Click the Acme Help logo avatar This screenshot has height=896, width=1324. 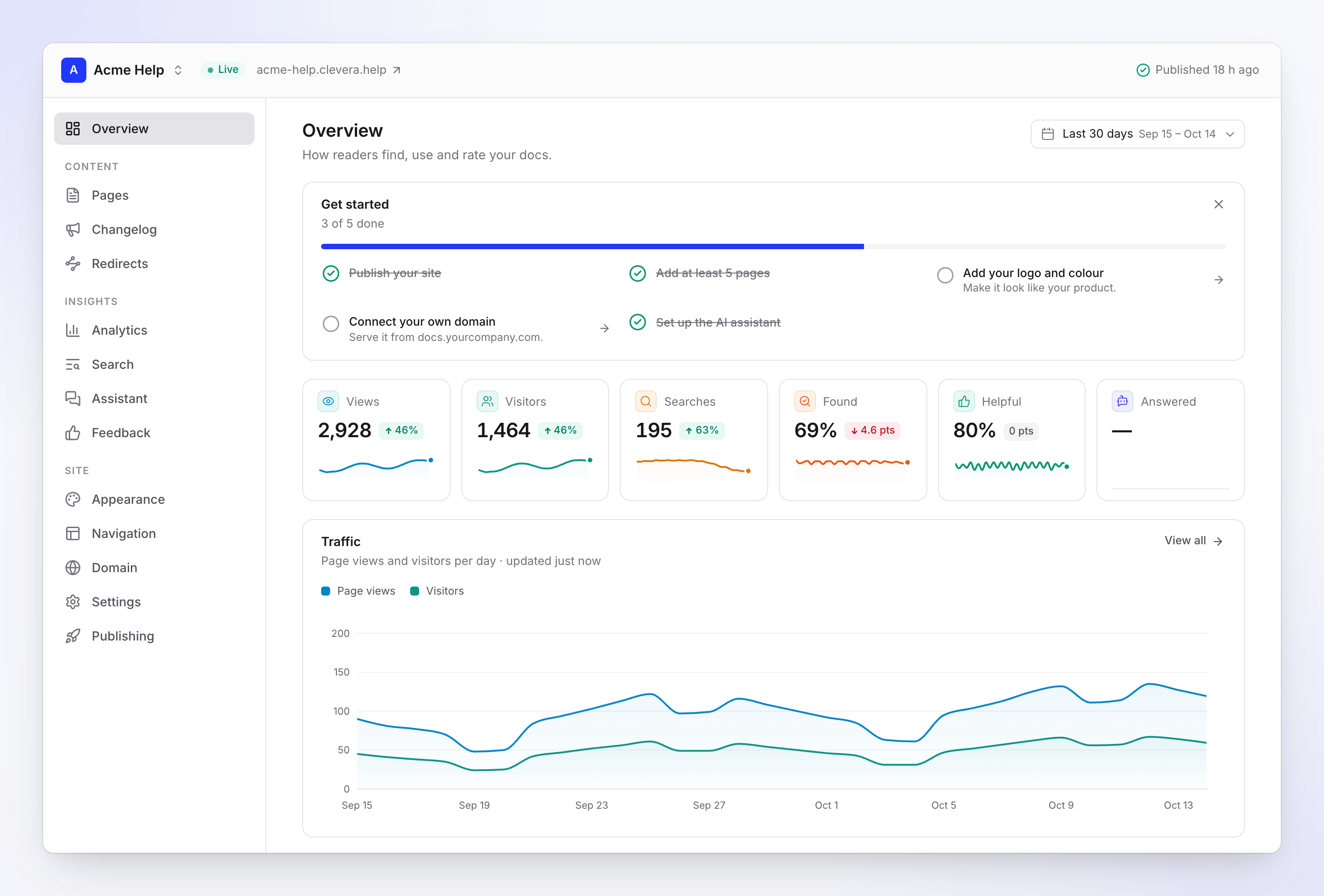(73, 70)
